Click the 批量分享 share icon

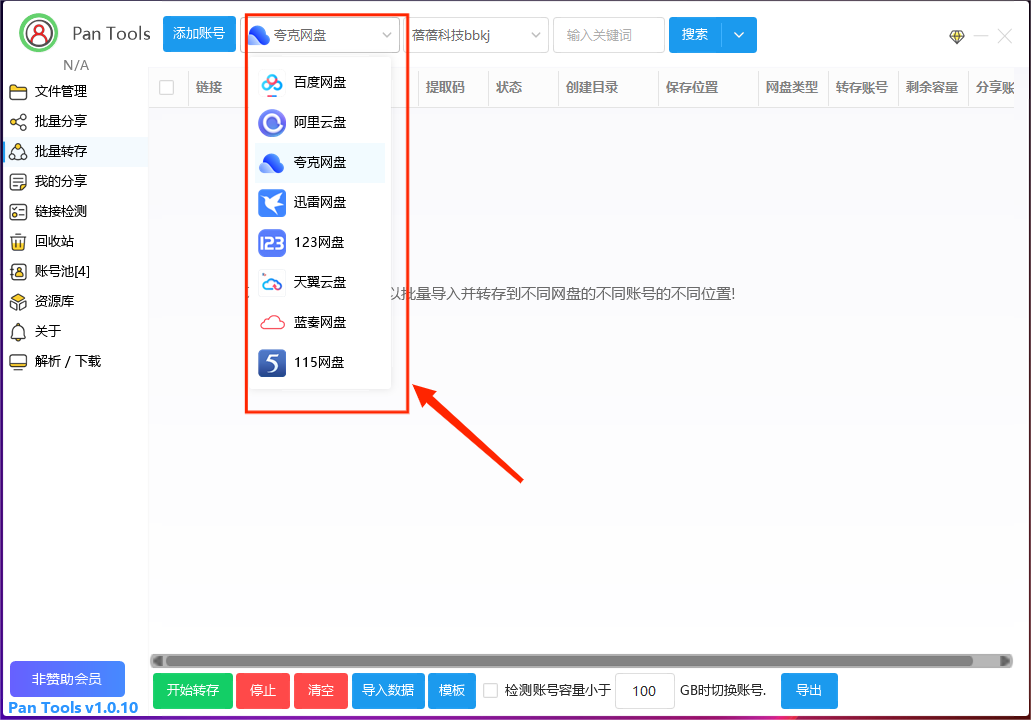click(18, 122)
